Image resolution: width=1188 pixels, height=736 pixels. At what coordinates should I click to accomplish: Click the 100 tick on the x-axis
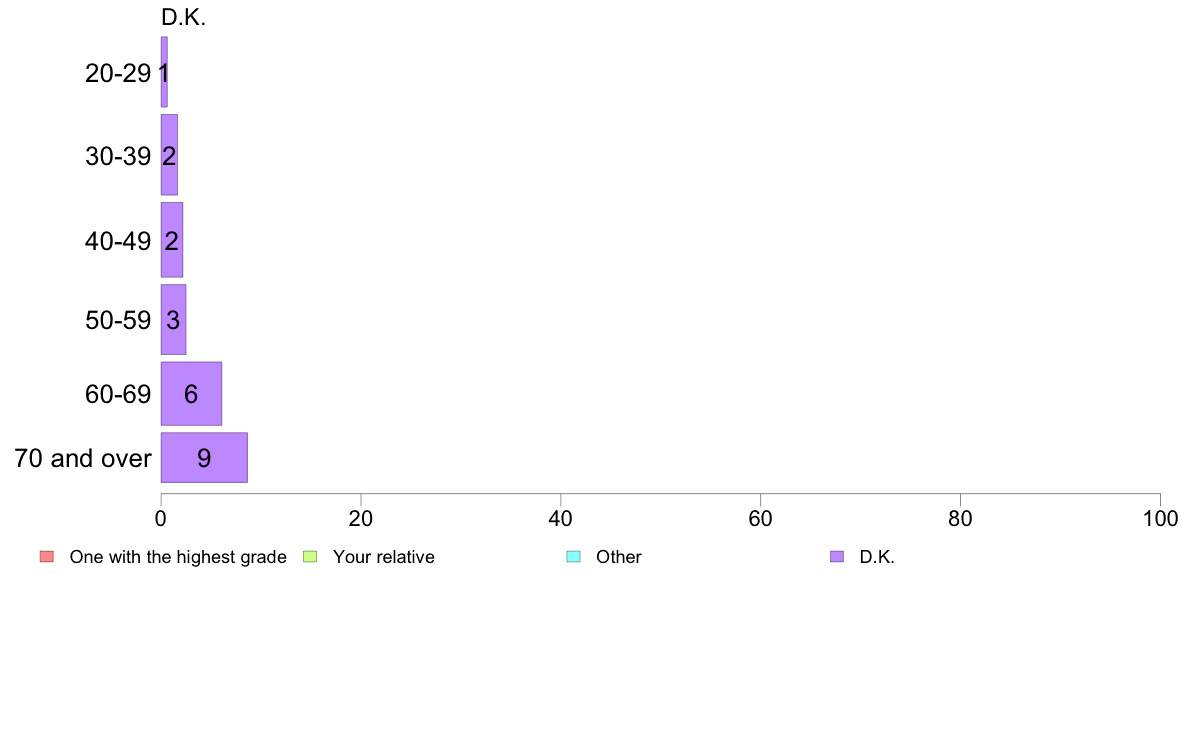click(1160, 518)
